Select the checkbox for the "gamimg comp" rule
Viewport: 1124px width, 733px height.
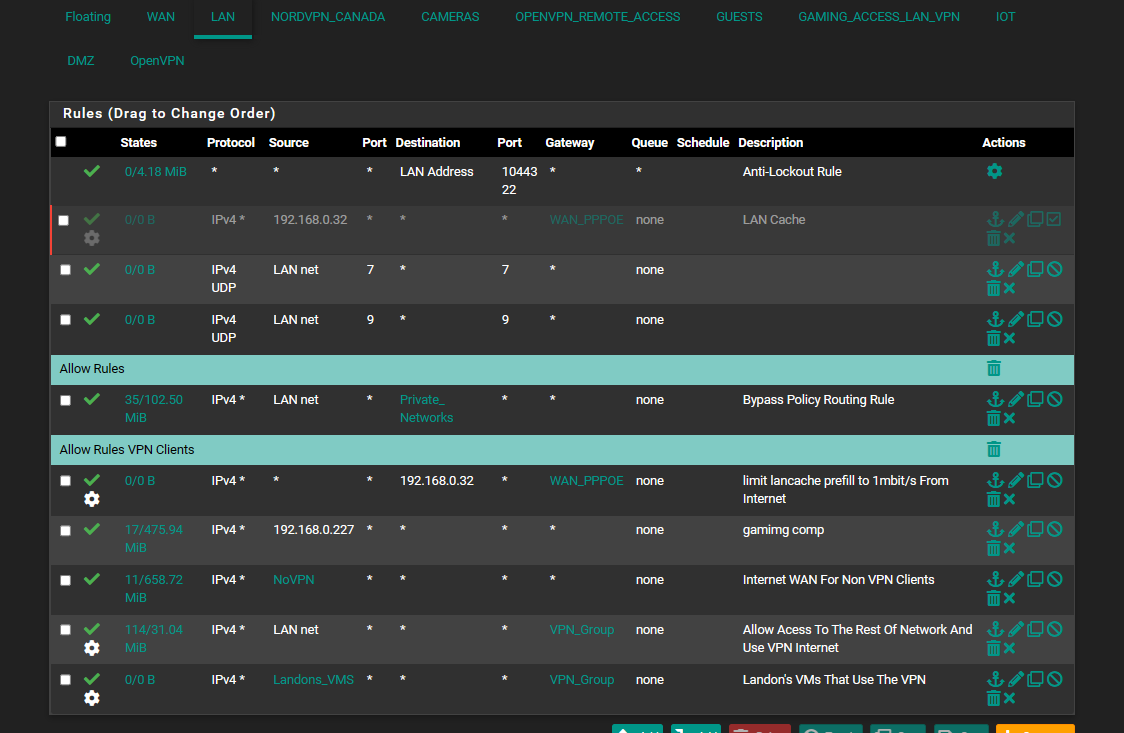point(65,530)
